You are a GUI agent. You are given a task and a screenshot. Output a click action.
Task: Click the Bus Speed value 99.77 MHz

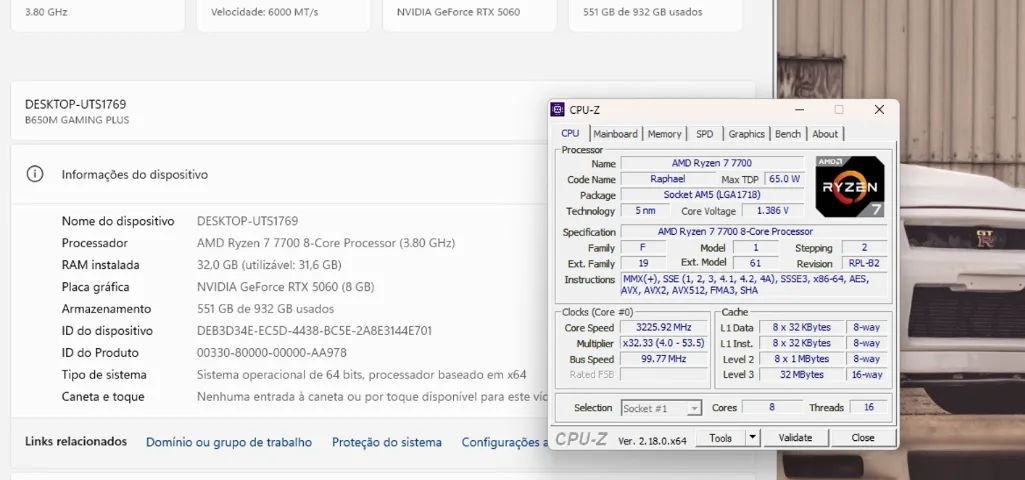click(x=664, y=359)
